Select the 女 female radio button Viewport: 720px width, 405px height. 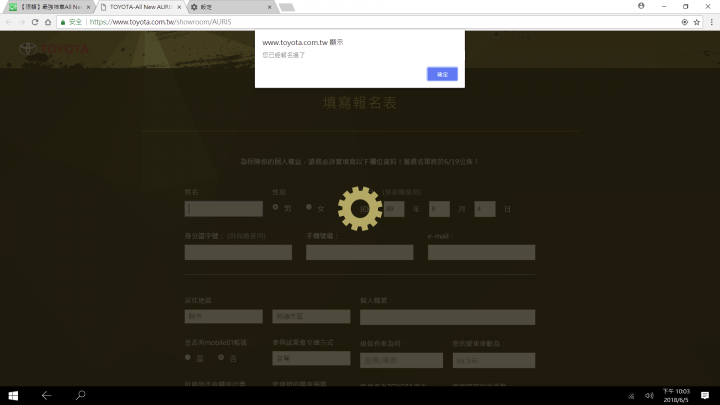coord(309,207)
